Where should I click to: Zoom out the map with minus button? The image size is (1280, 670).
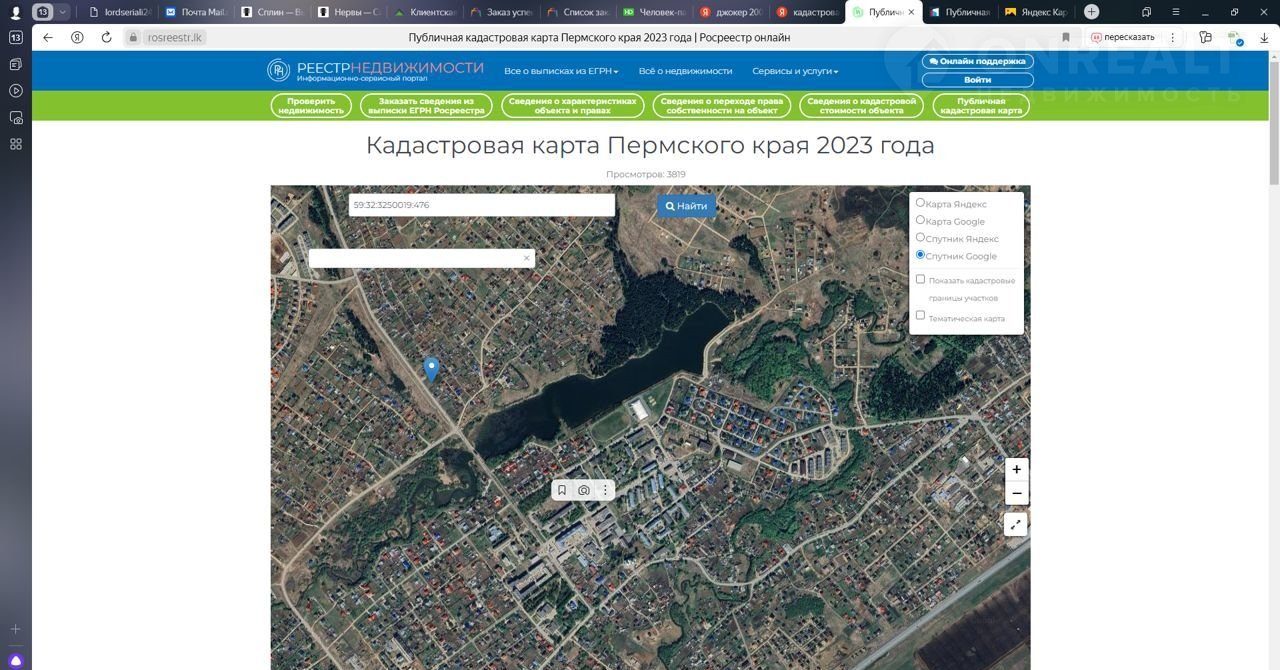click(1016, 493)
